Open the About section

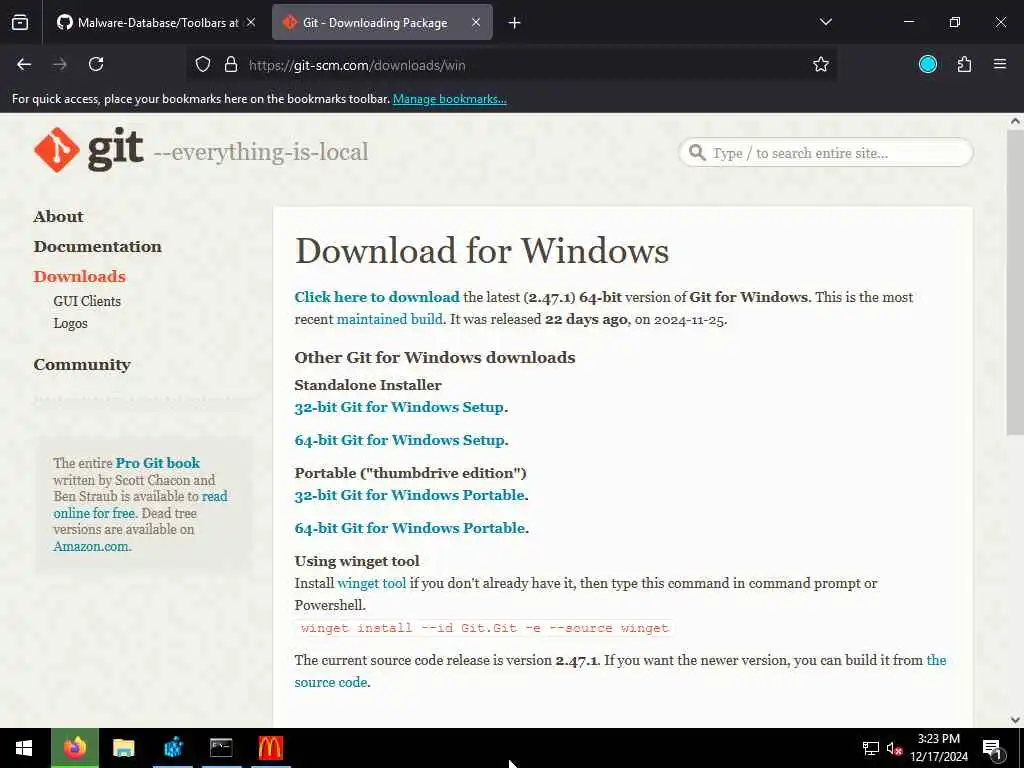59,217
